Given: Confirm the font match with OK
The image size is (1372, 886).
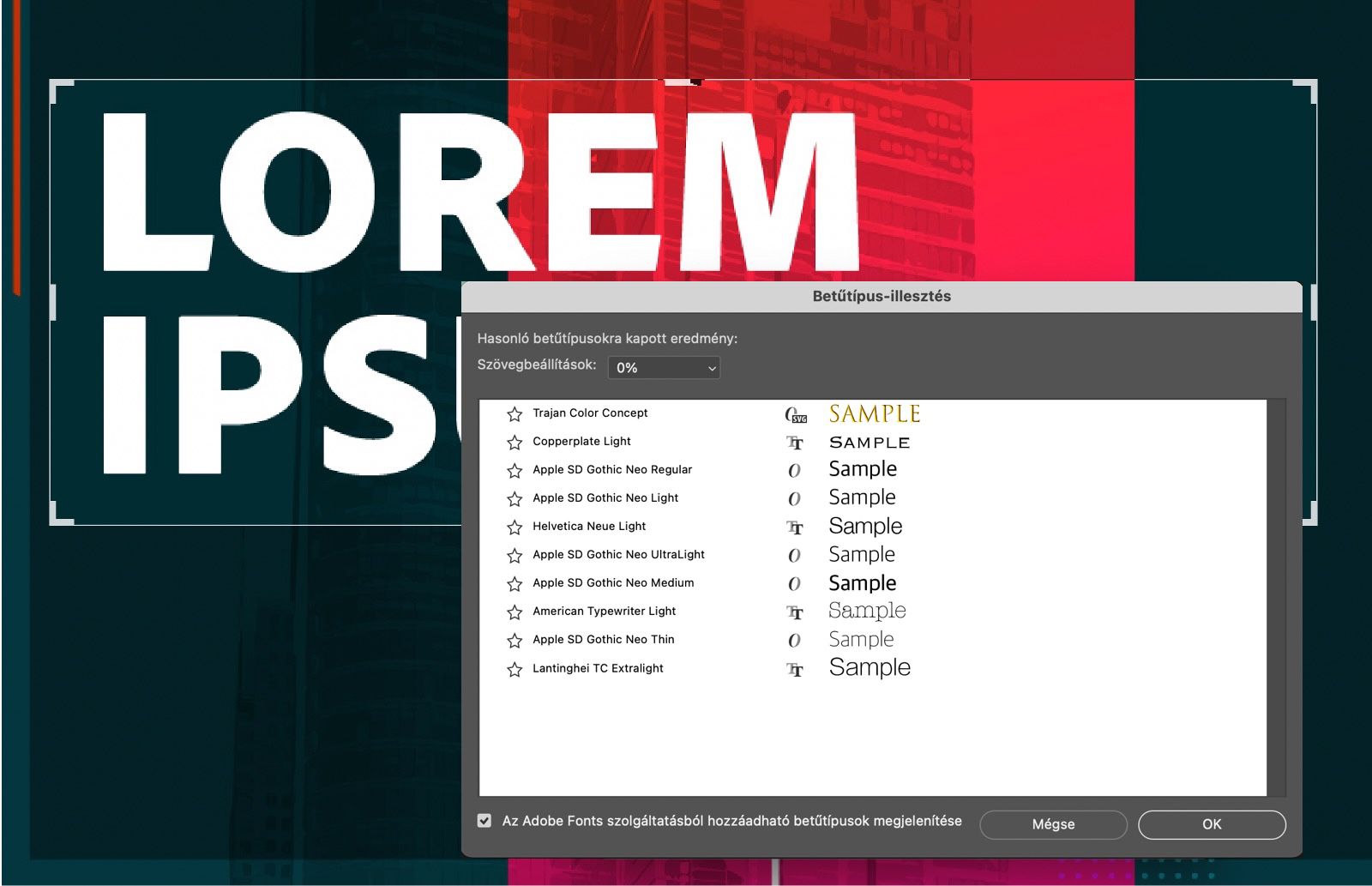Looking at the screenshot, I should point(1212,824).
